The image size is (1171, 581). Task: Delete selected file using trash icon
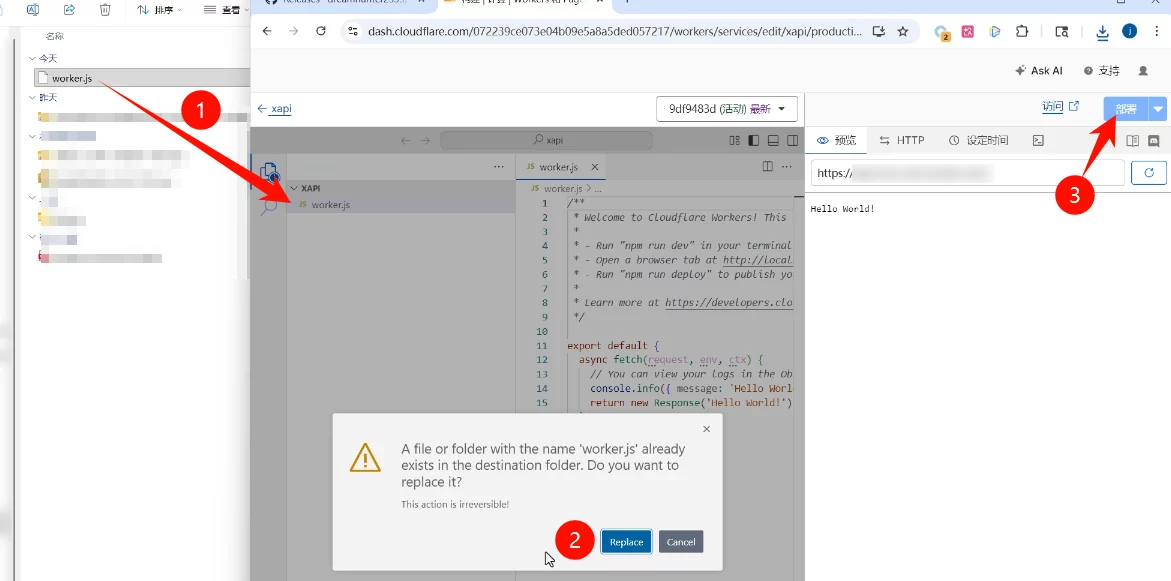(105, 10)
